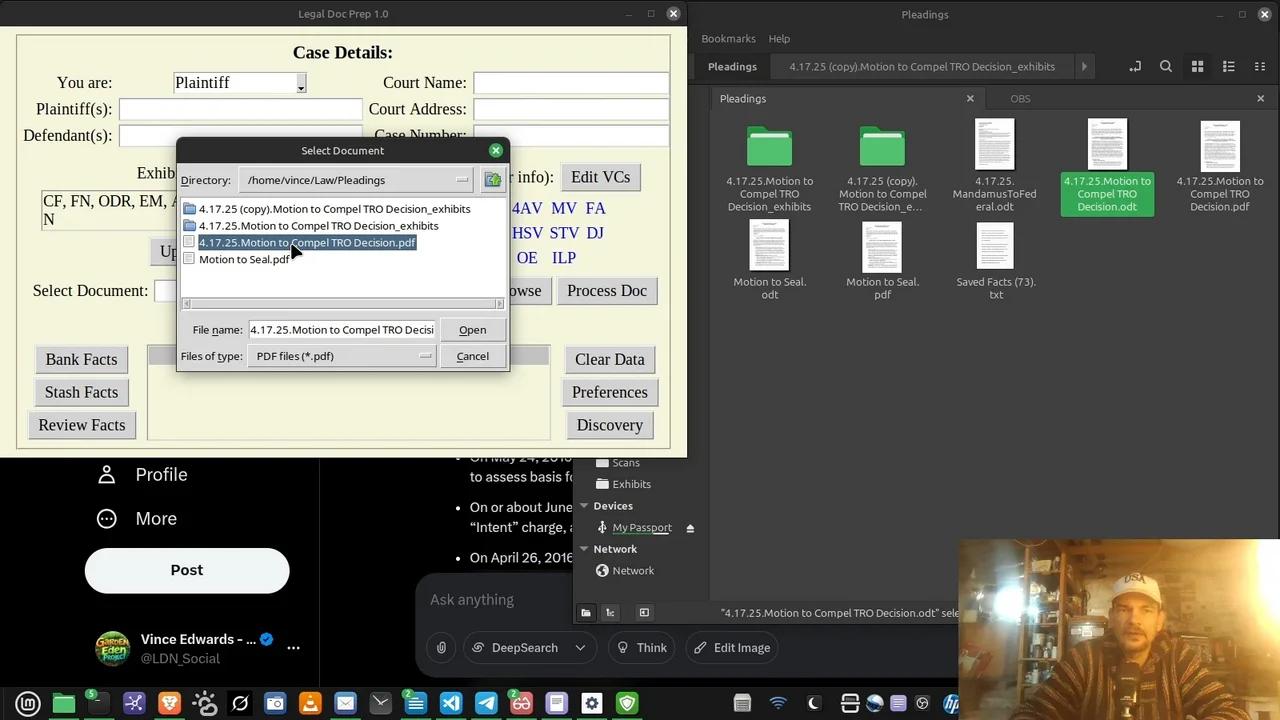The height and width of the screenshot is (720, 1280).
Task: Expand the path bar forward arrow
Action: pyautogui.click(x=1084, y=67)
